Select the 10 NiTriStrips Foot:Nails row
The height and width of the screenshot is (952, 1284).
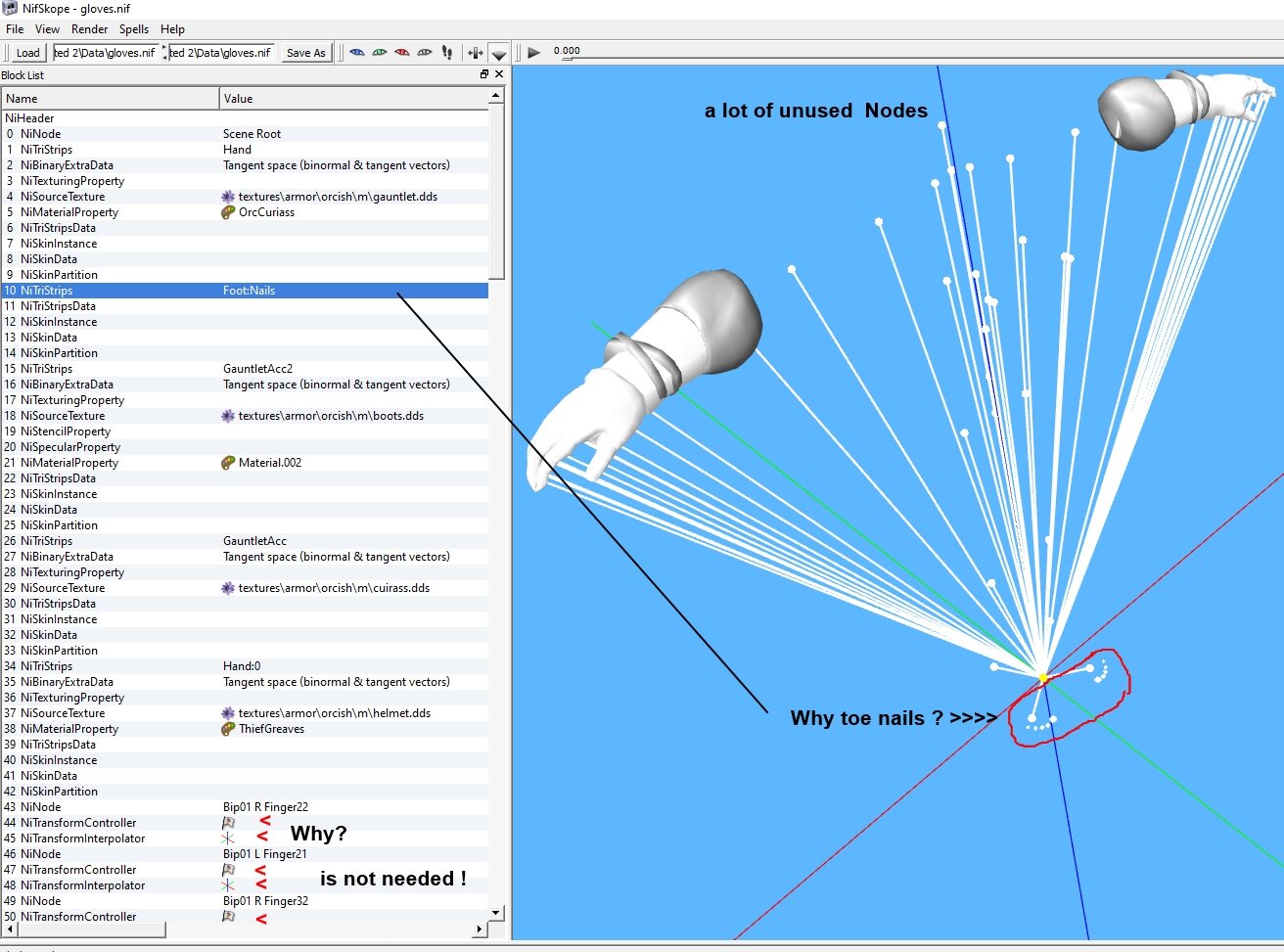[245, 291]
